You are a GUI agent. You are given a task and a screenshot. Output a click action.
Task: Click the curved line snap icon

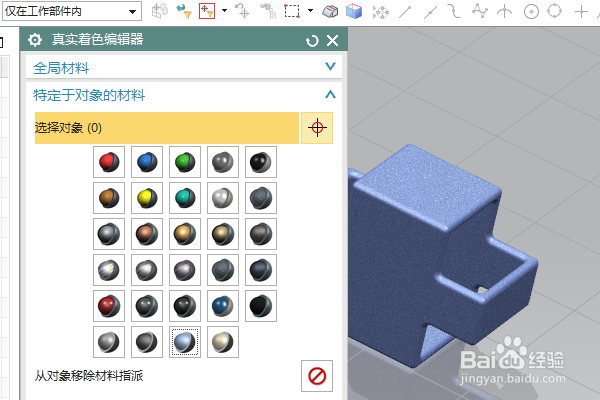454,11
